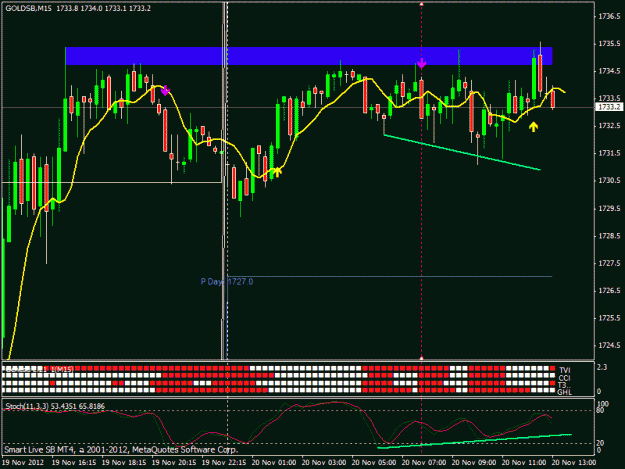This screenshot has height=469, width=625.
Task: Click the 20 Nov 03:00 time label
Action: 324,463
